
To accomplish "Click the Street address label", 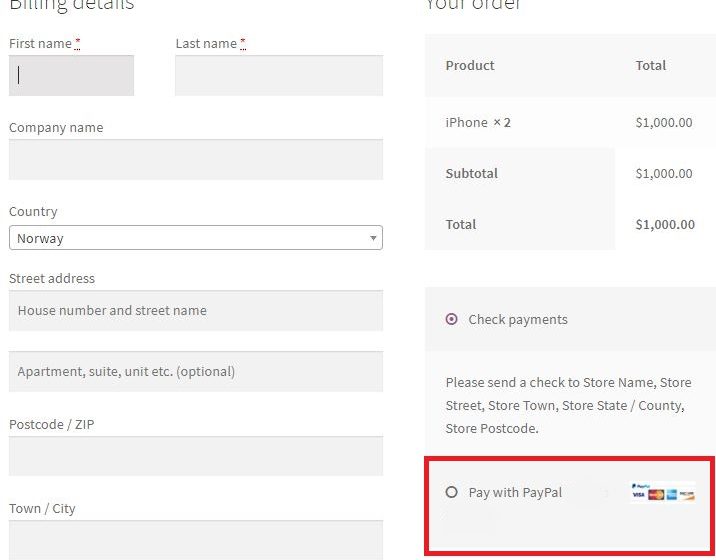I will [x=52, y=278].
